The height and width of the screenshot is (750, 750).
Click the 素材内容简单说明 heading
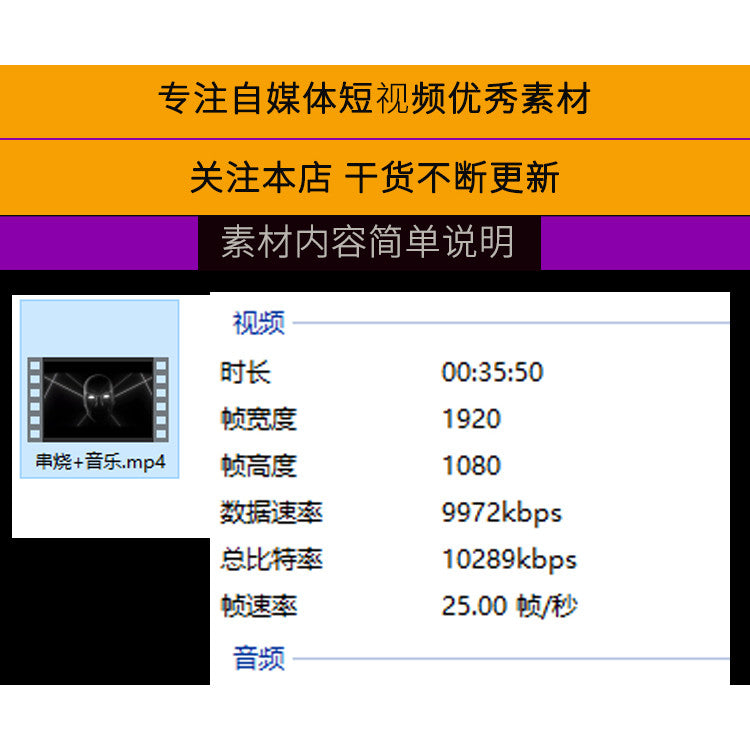367,242
